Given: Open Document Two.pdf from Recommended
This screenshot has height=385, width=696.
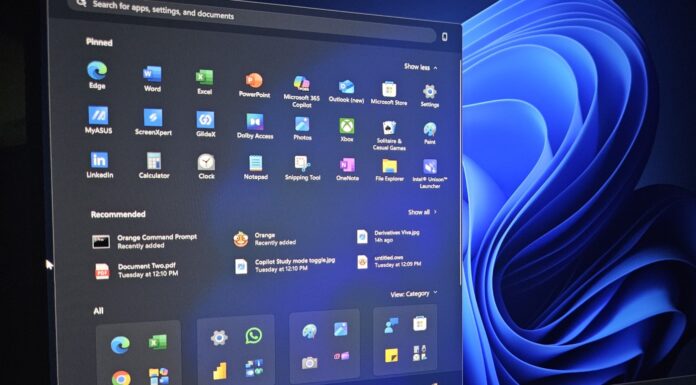Looking at the screenshot, I should click(x=137, y=270).
